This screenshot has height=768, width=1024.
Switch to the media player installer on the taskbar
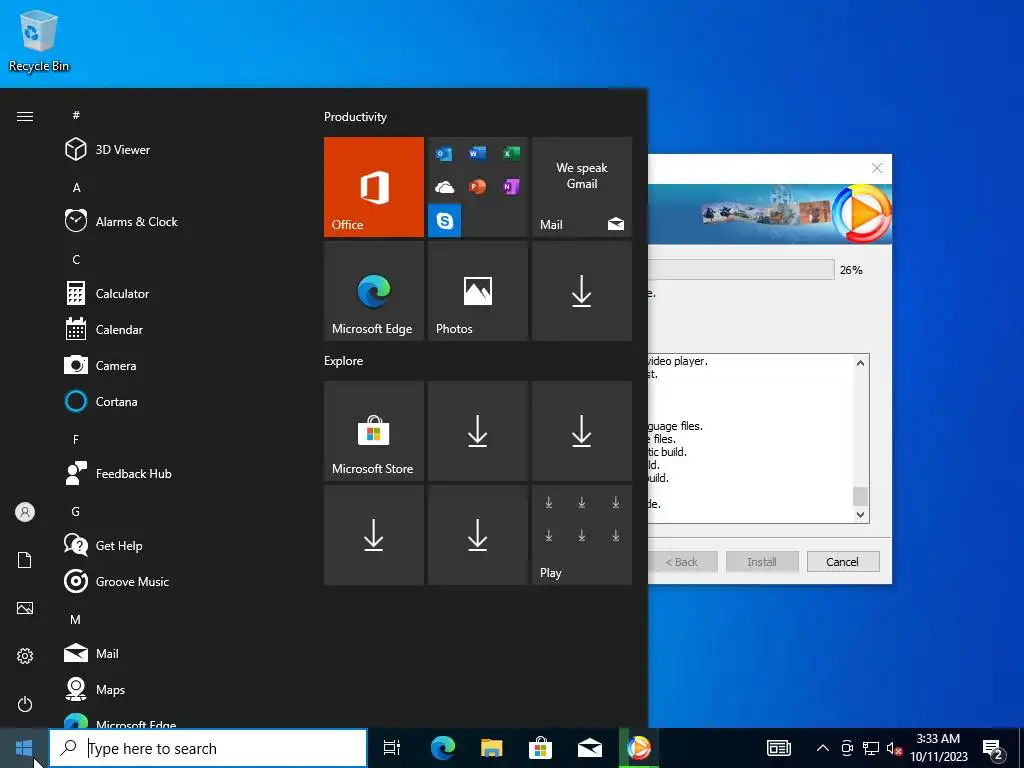click(x=639, y=748)
